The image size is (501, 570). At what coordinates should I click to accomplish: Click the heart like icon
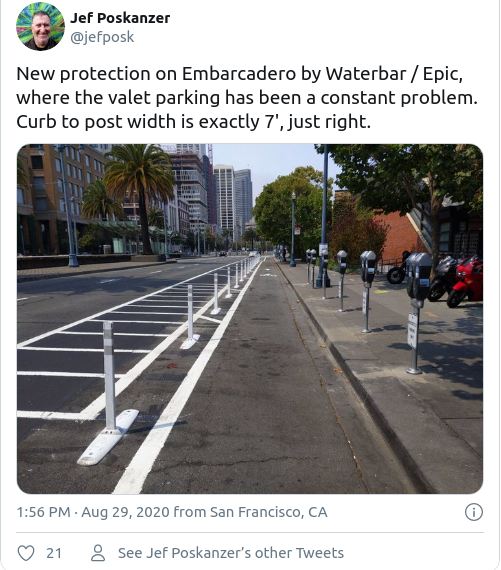pyautogui.click(x=26, y=553)
